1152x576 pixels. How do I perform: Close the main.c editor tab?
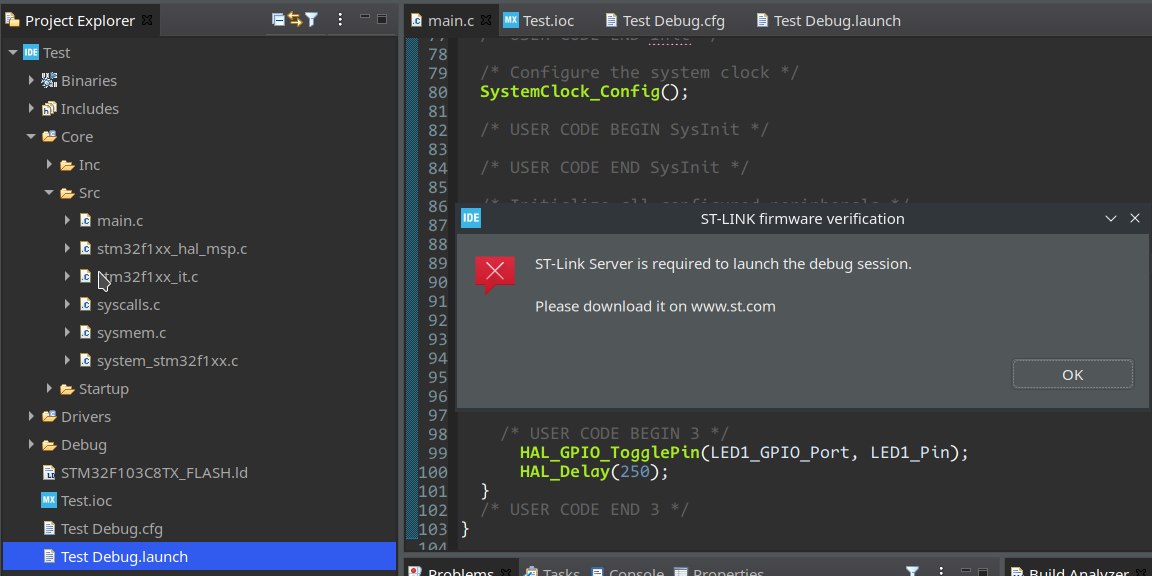487,21
